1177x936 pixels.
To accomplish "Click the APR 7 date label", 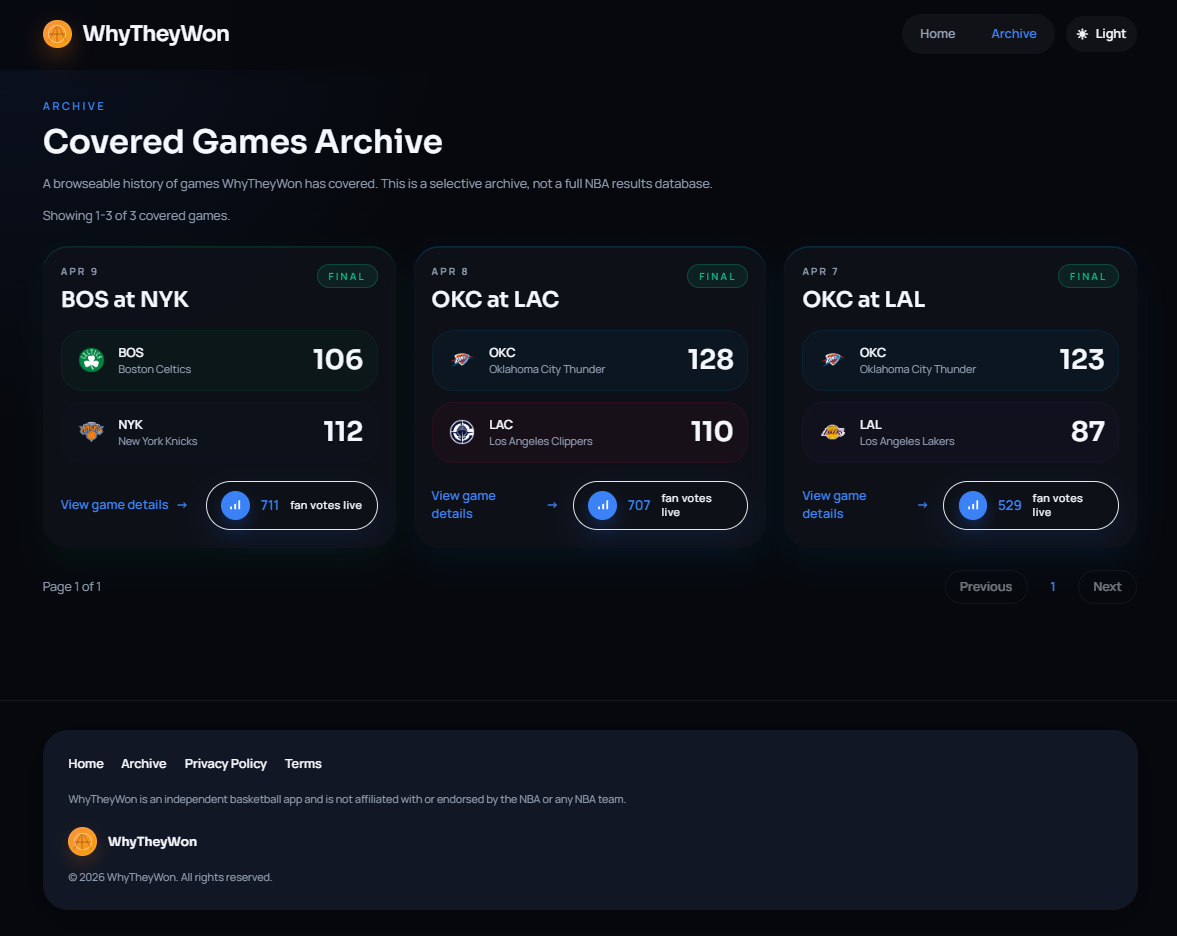I will pyautogui.click(x=820, y=272).
